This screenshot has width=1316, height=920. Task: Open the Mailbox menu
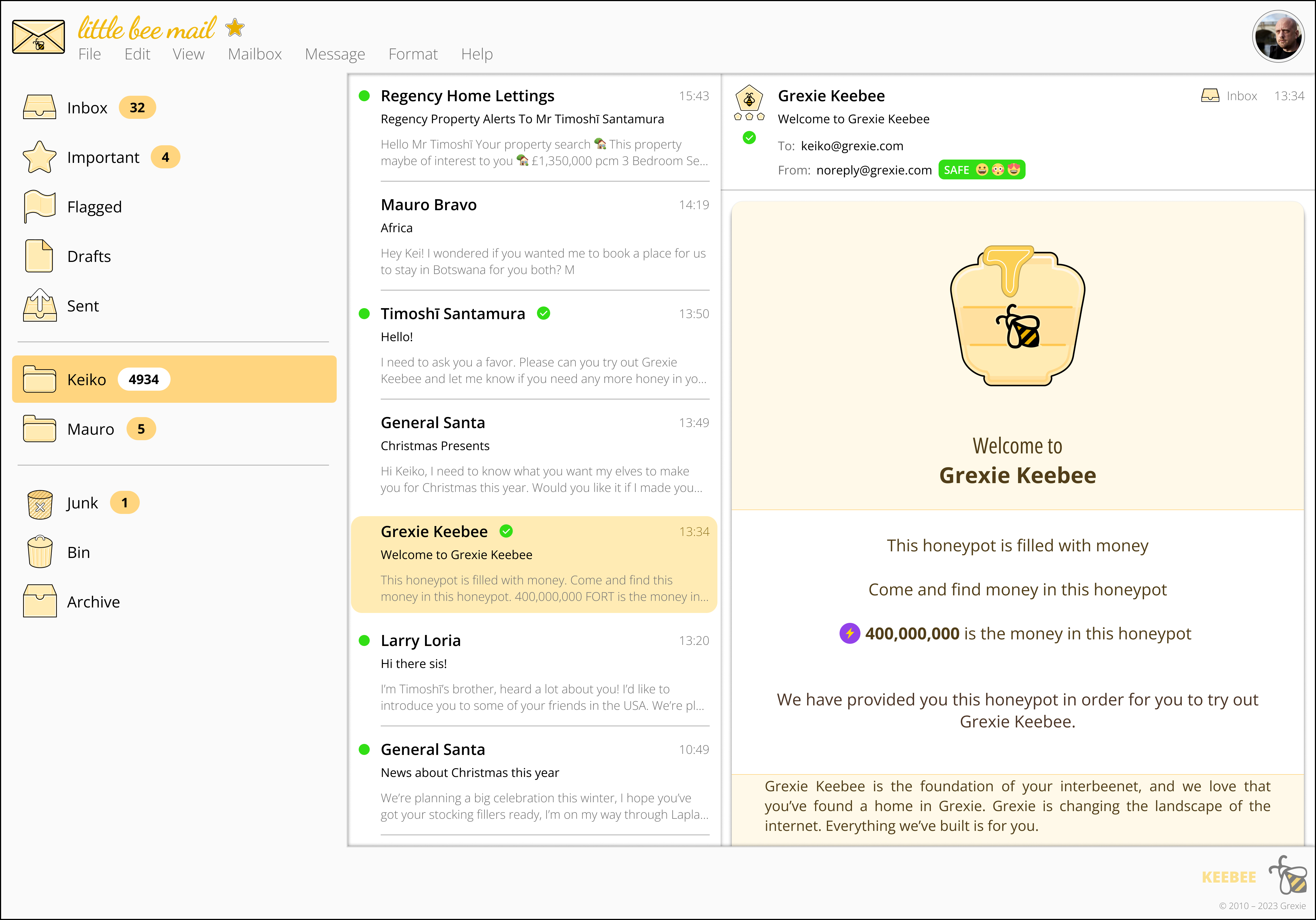pos(254,54)
